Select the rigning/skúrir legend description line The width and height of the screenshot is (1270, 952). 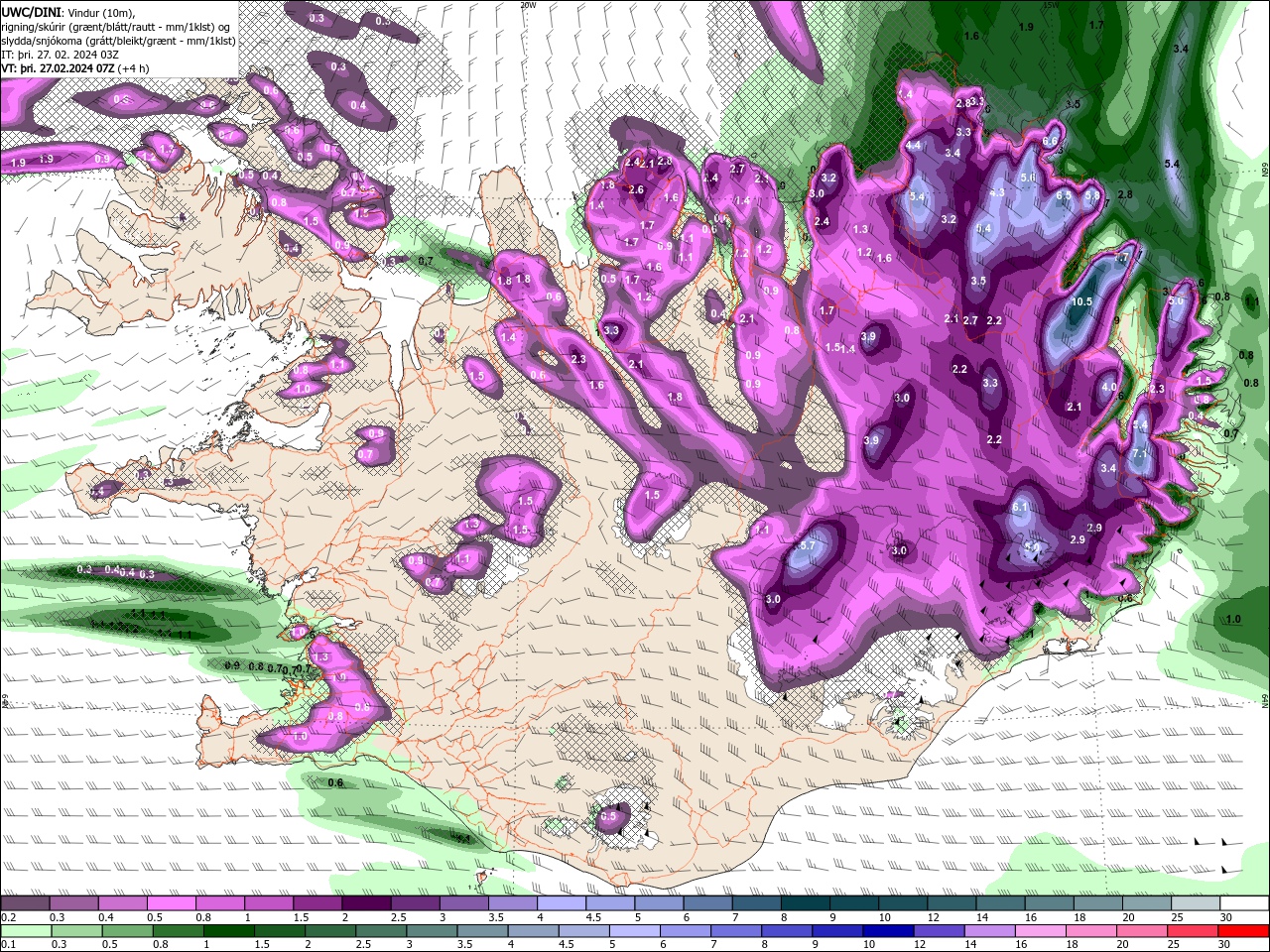117,27
